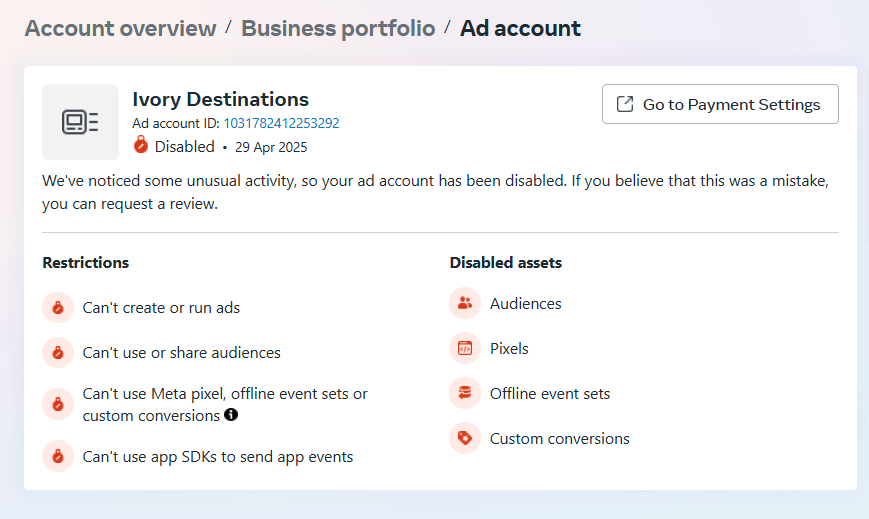Viewport: 869px width, 519px height.
Task: Click the Custom conversions tag icon
Action: point(465,438)
